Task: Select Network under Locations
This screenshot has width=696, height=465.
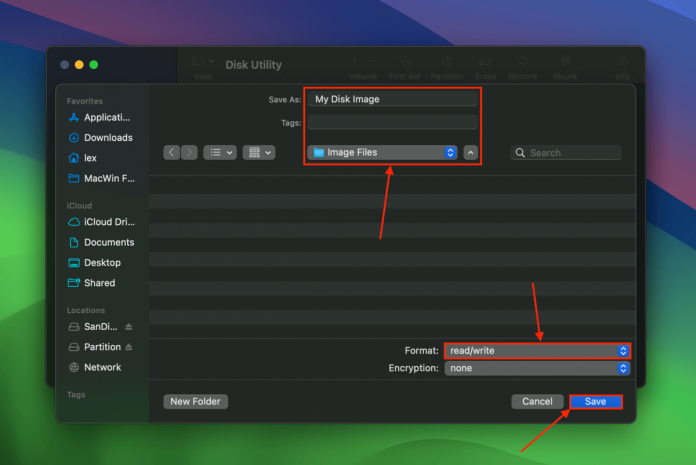Action: click(x=102, y=367)
